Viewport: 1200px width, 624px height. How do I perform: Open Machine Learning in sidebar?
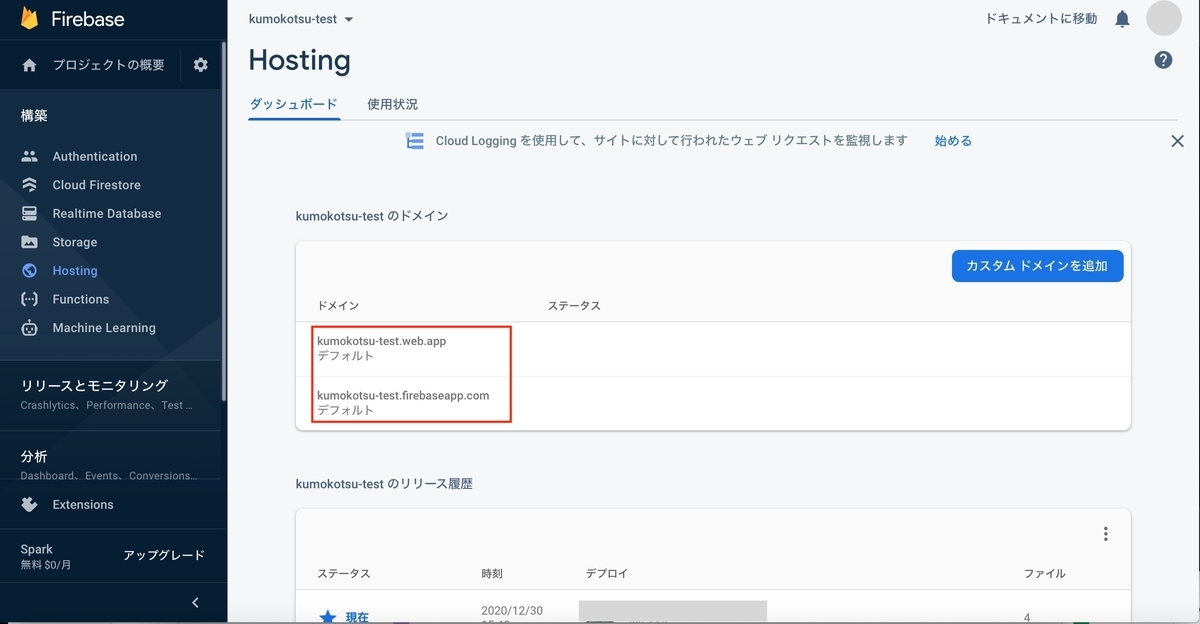104,328
